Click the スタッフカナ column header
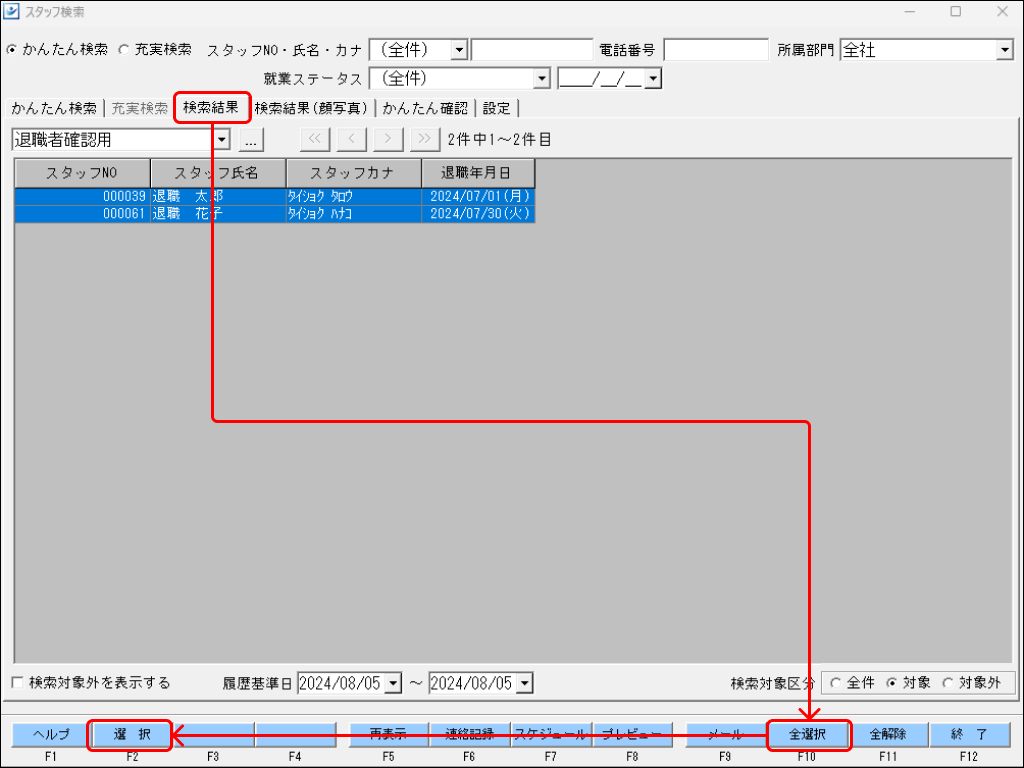The width and height of the screenshot is (1024, 768). [354, 173]
